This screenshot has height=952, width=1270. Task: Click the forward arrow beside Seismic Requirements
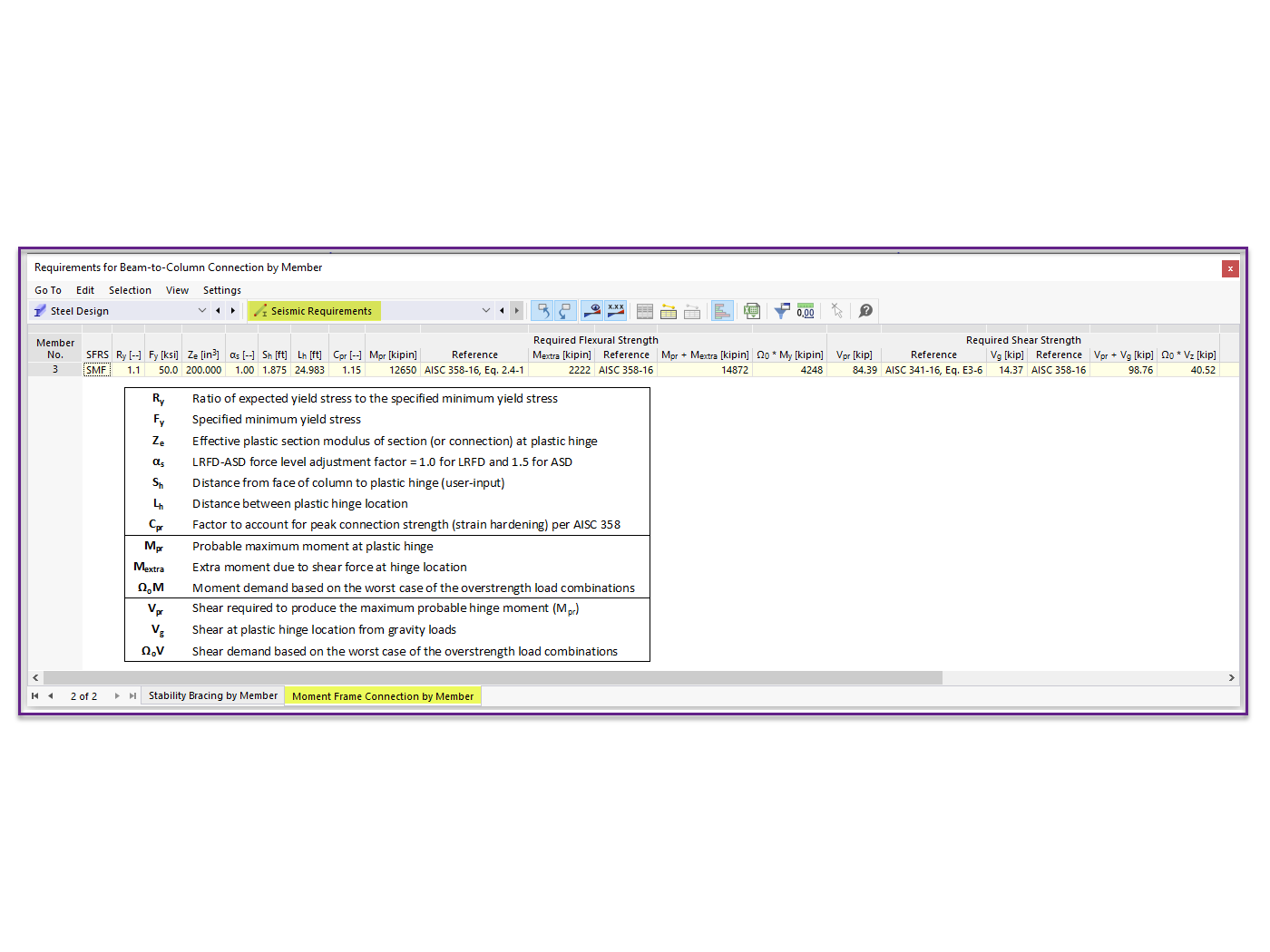(x=516, y=310)
